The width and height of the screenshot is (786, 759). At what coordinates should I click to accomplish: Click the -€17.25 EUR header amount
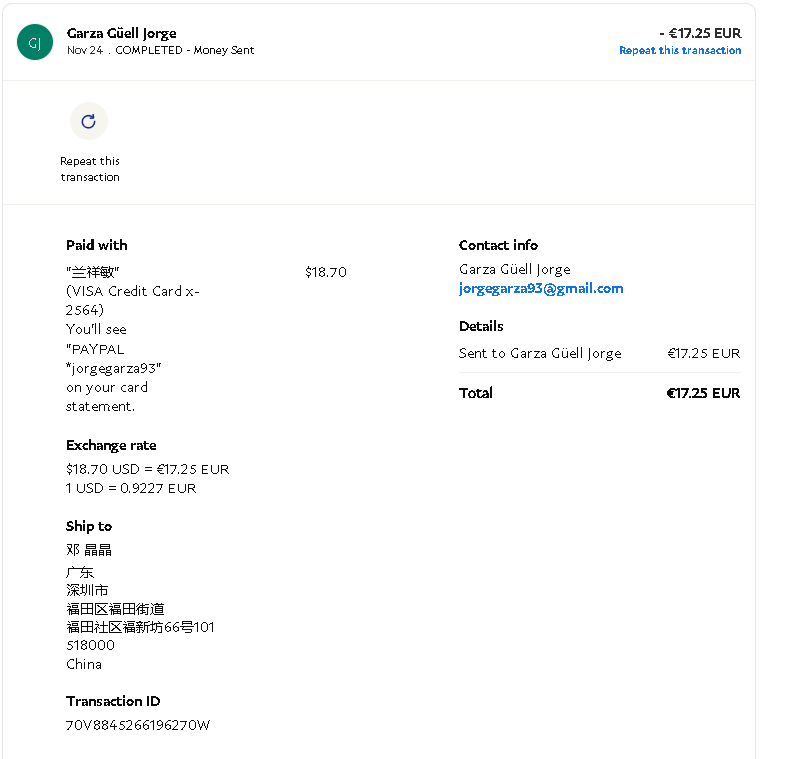[700, 33]
